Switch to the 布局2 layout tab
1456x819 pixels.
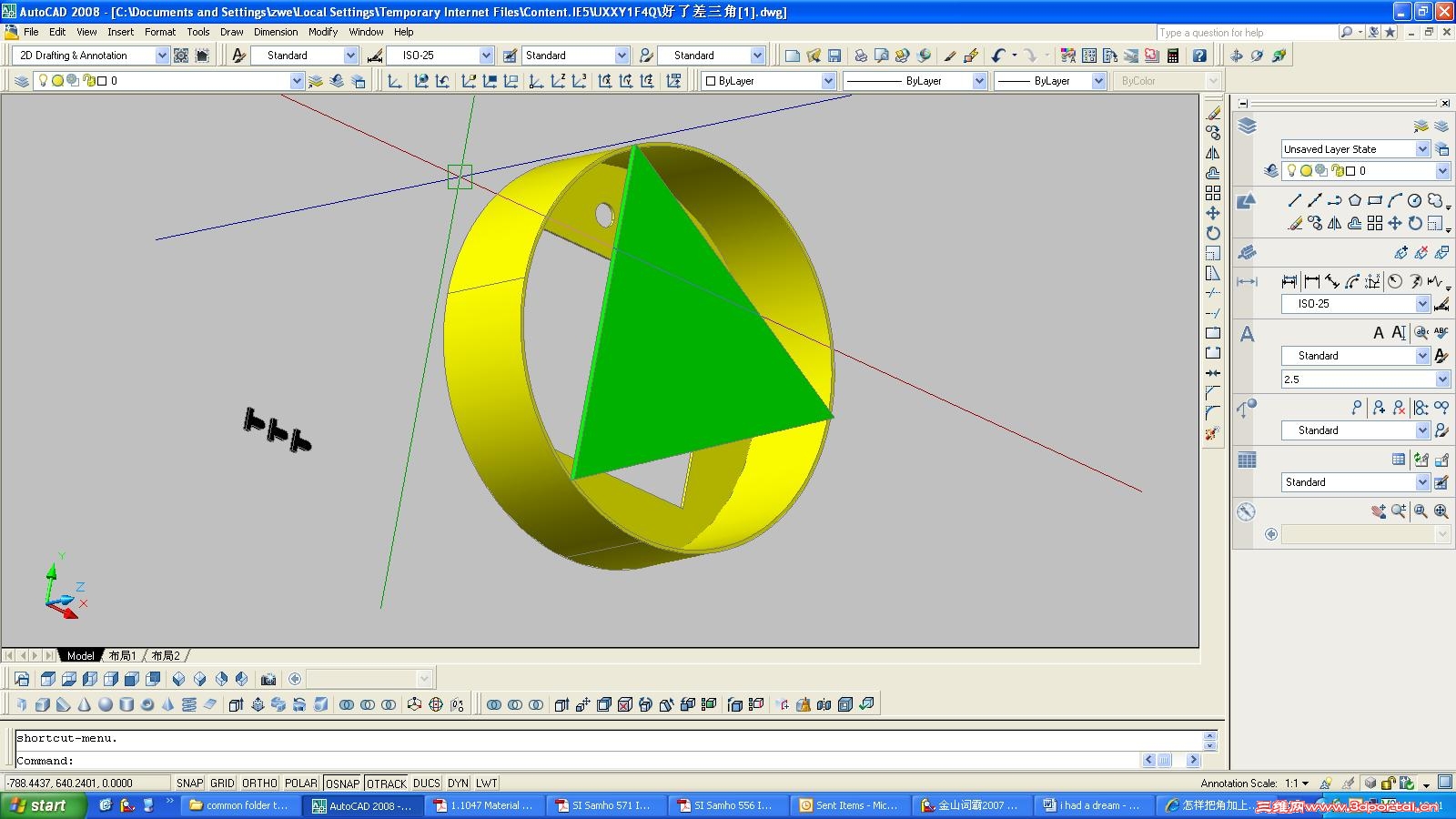click(x=166, y=656)
